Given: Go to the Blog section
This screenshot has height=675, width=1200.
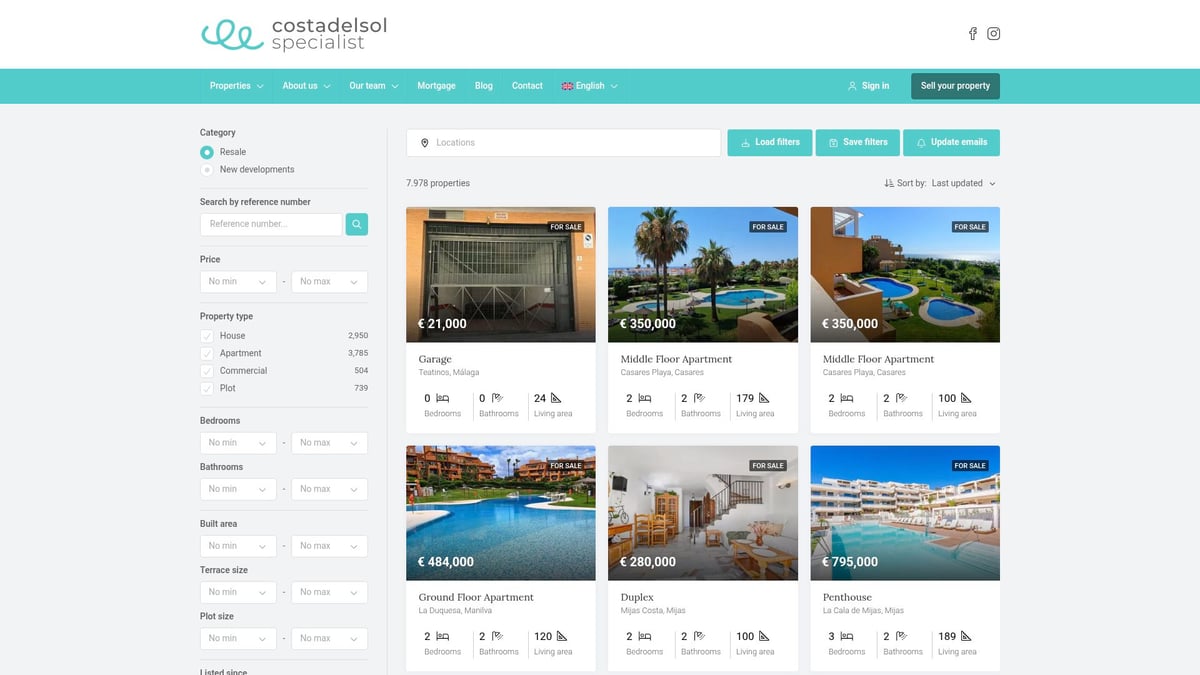Looking at the screenshot, I should point(484,86).
